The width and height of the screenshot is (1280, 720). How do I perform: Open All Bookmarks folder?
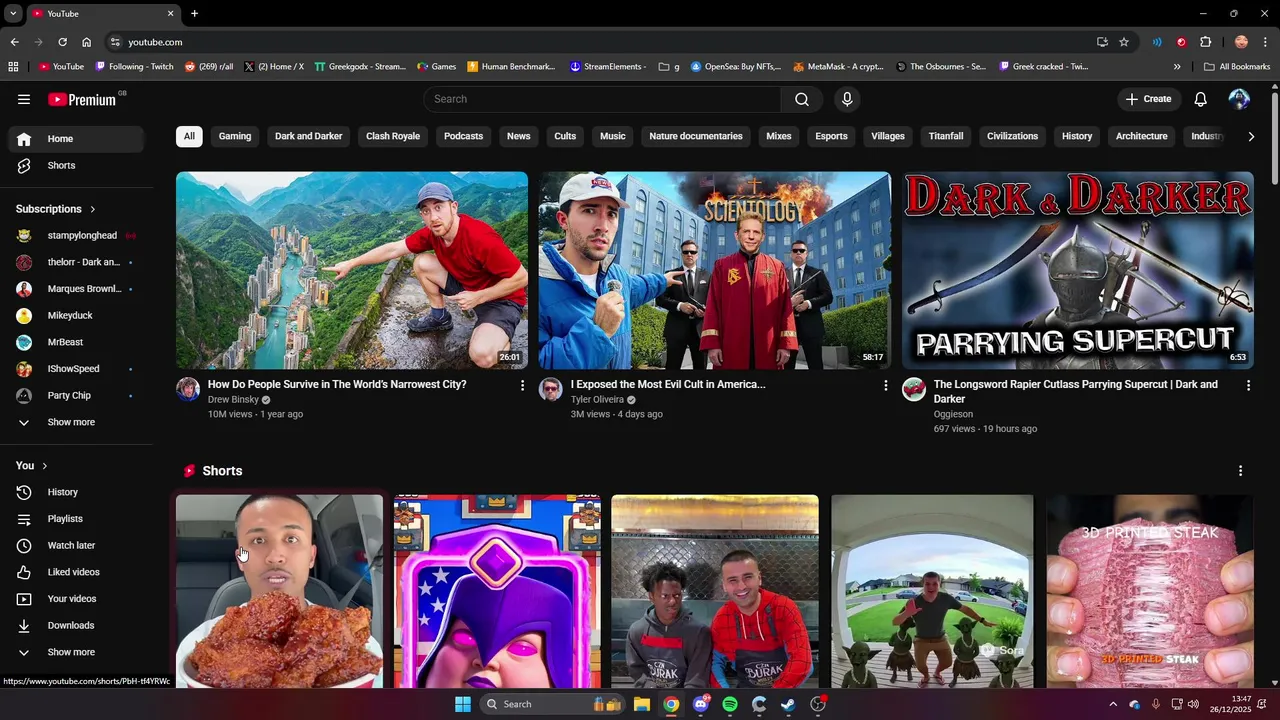pos(1237,67)
